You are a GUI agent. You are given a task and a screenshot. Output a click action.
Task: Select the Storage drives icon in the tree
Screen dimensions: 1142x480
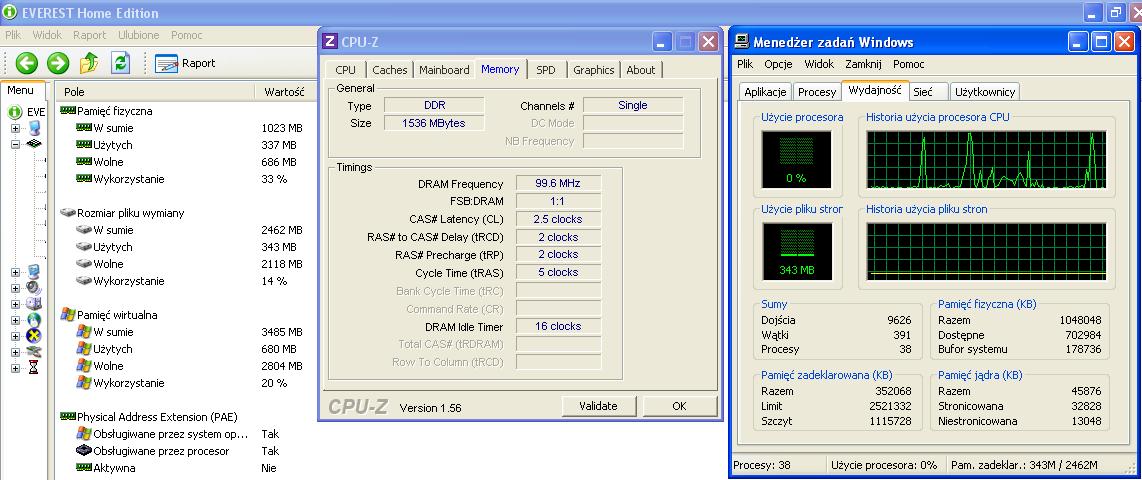[34, 303]
